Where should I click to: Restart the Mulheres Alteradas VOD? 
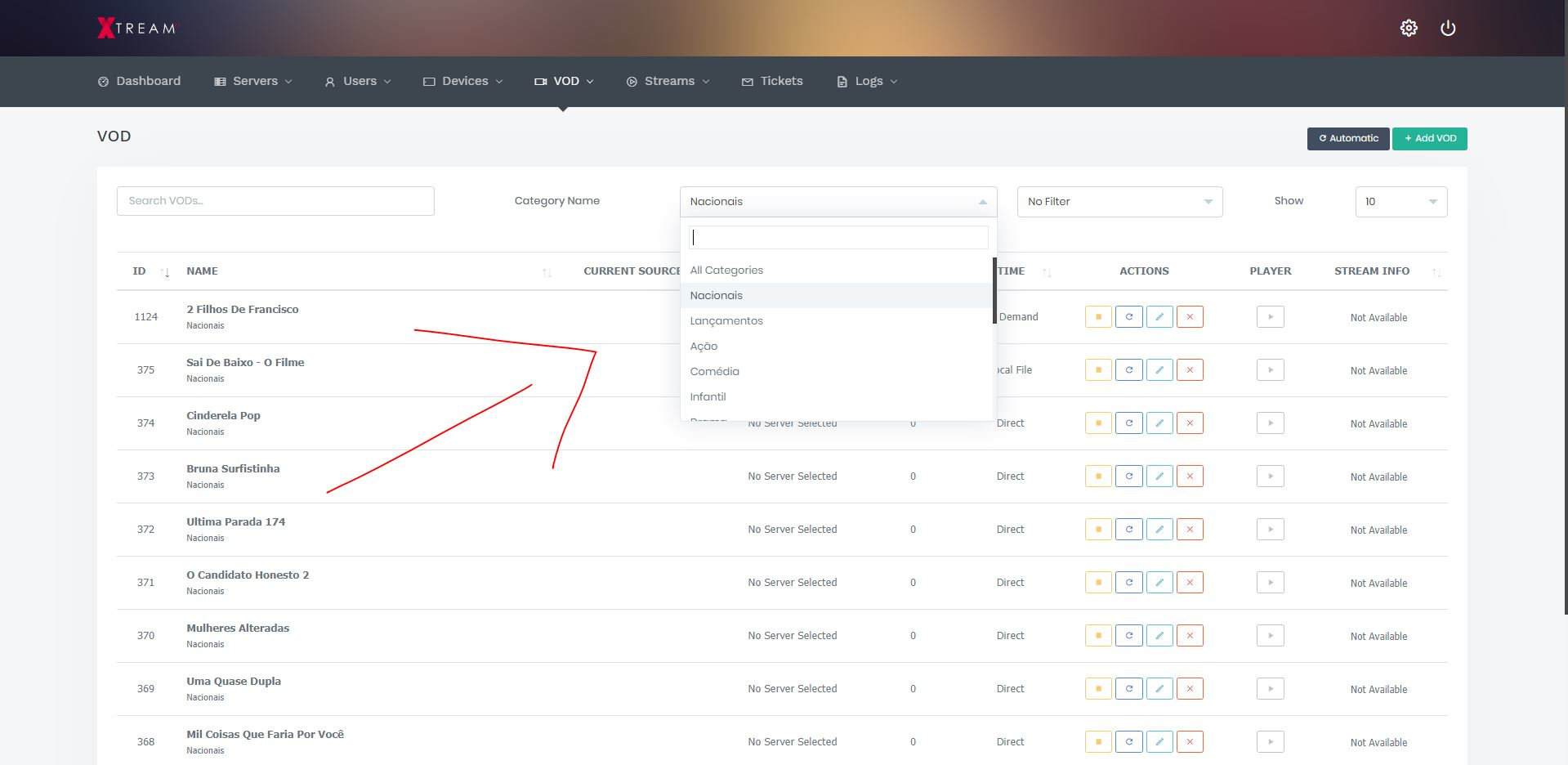tap(1129, 636)
